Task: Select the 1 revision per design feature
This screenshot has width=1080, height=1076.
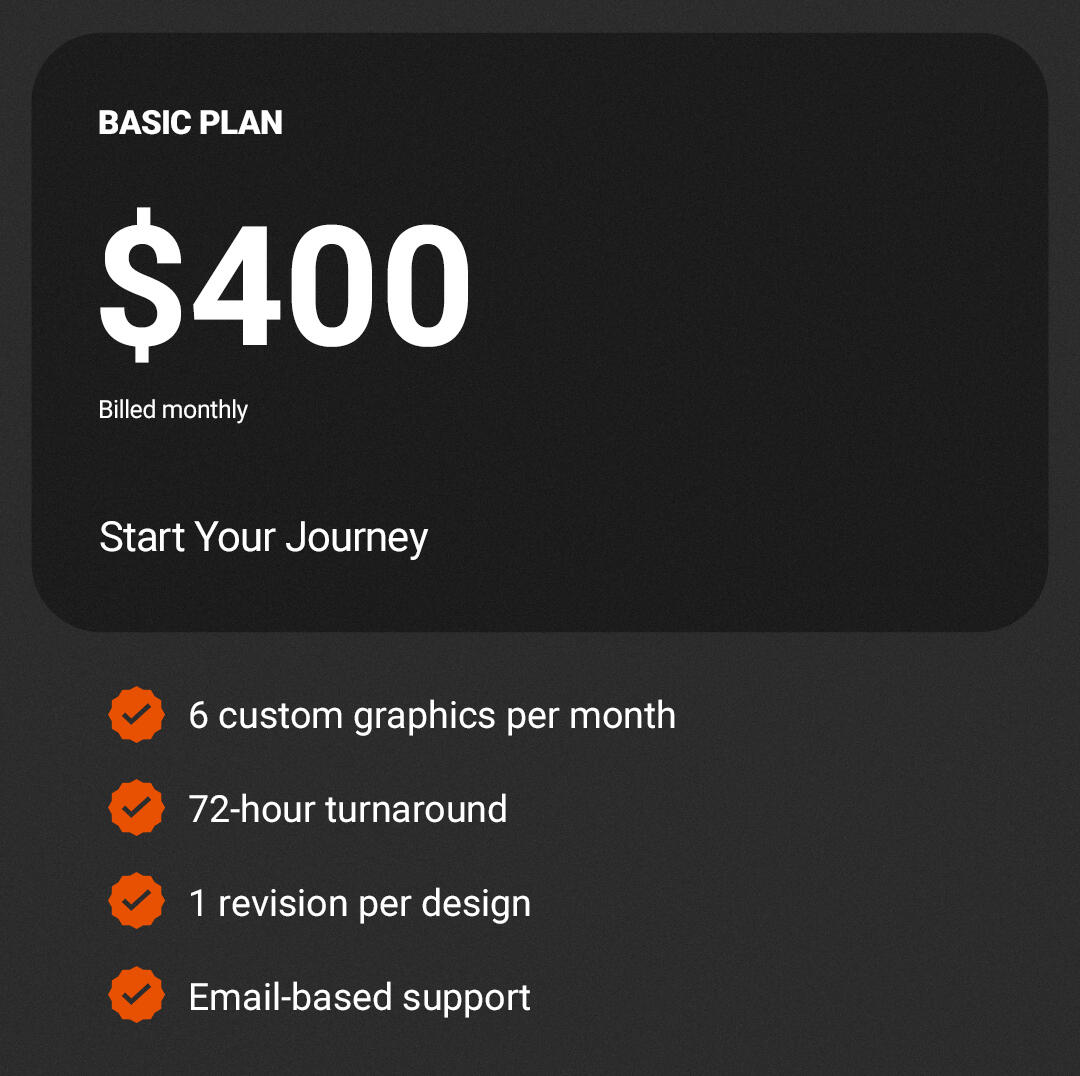Action: click(360, 903)
